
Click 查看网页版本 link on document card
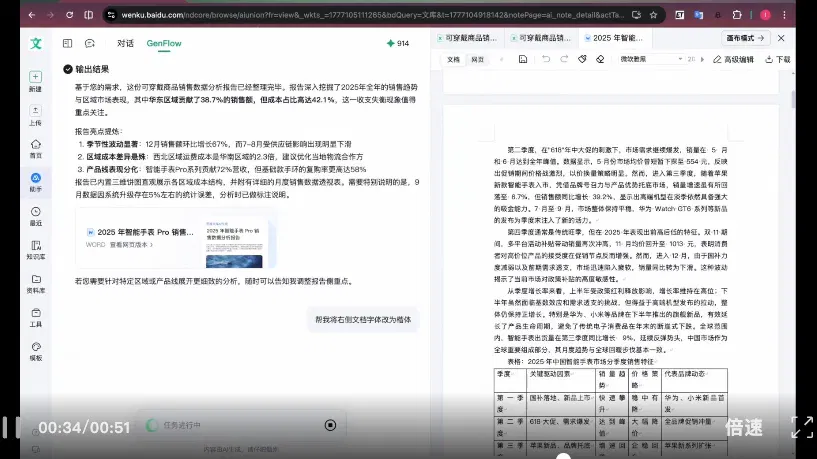coord(131,244)
